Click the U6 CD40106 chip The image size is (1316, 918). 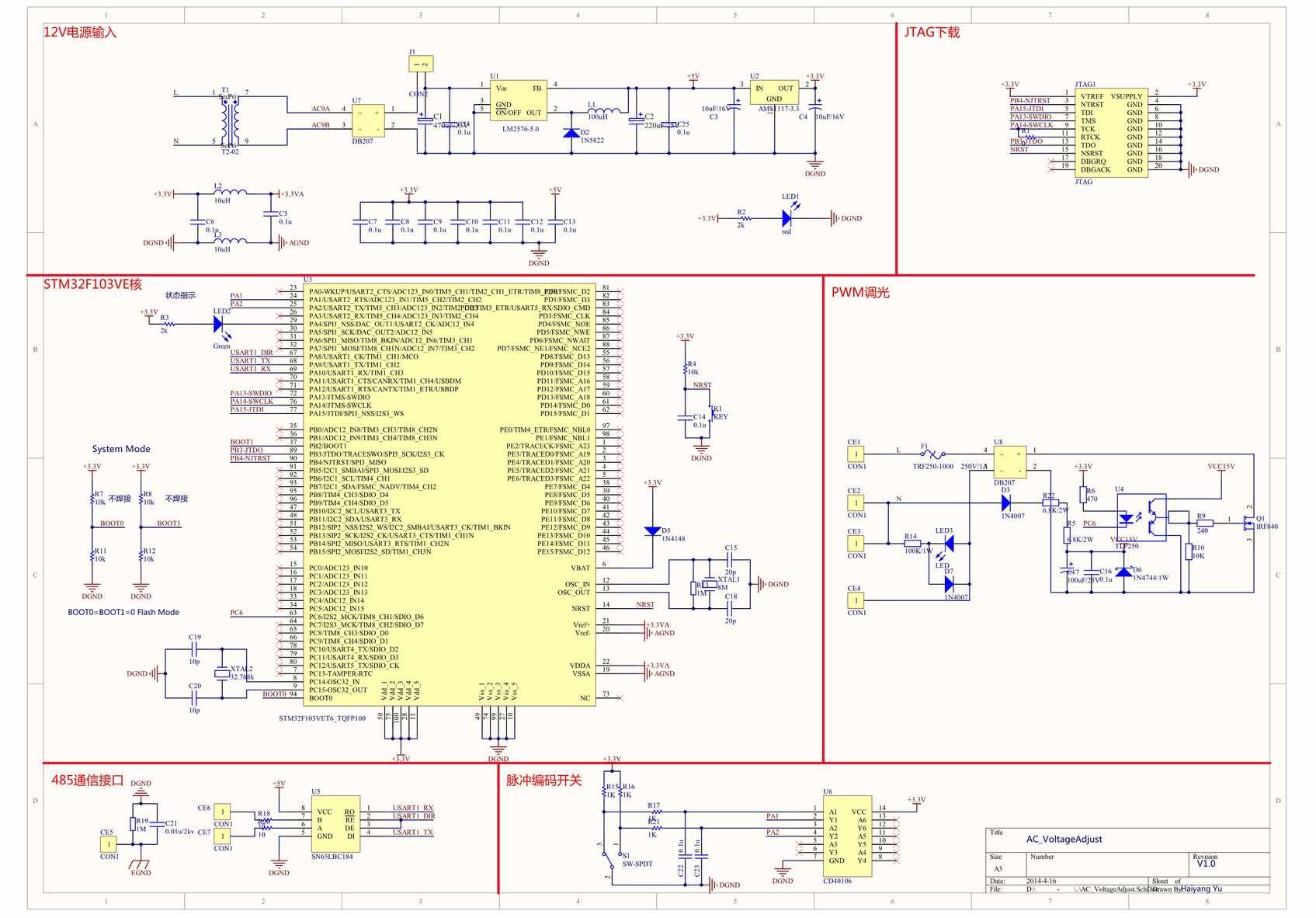click(847, 837)
